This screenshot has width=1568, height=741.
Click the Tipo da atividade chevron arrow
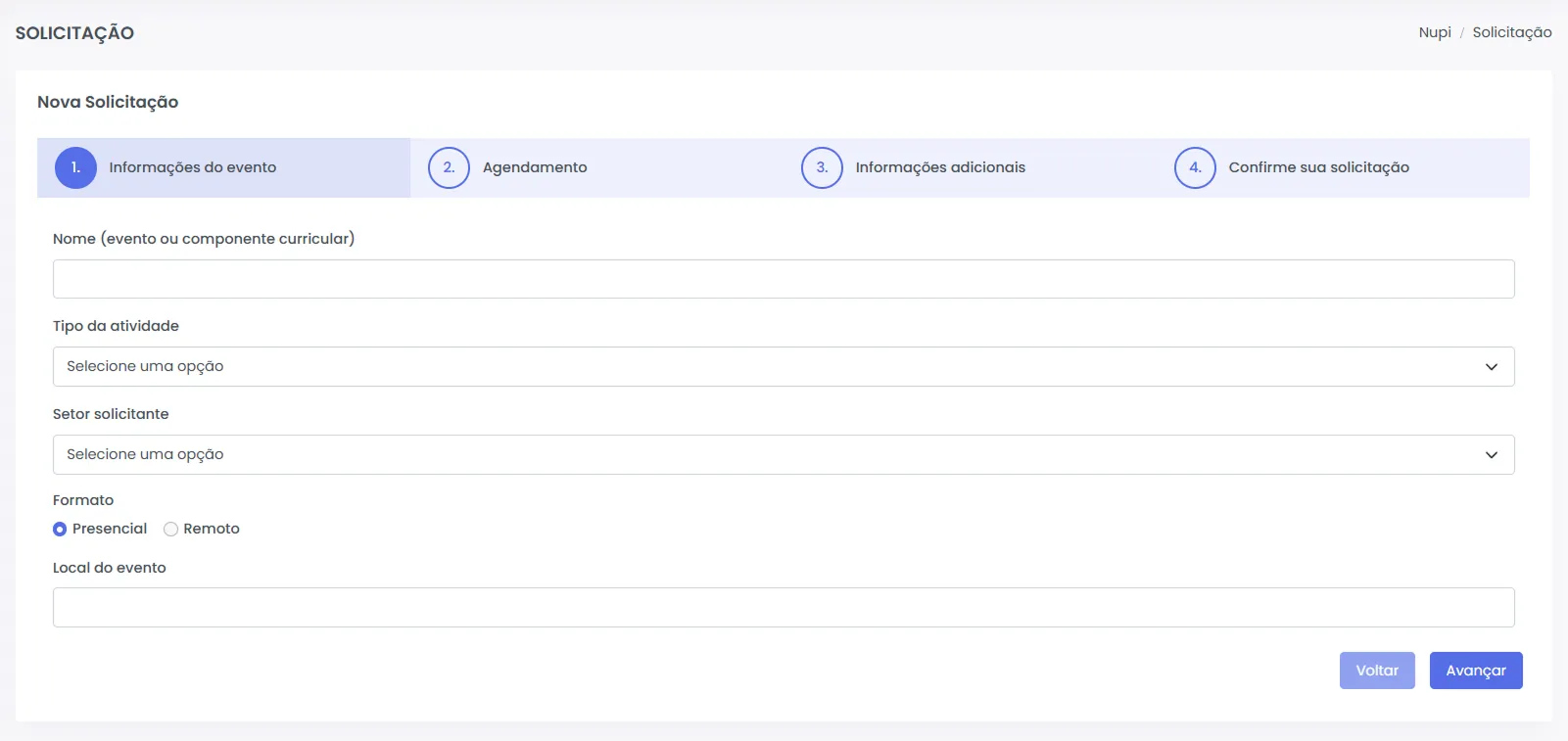point(1491,367)
